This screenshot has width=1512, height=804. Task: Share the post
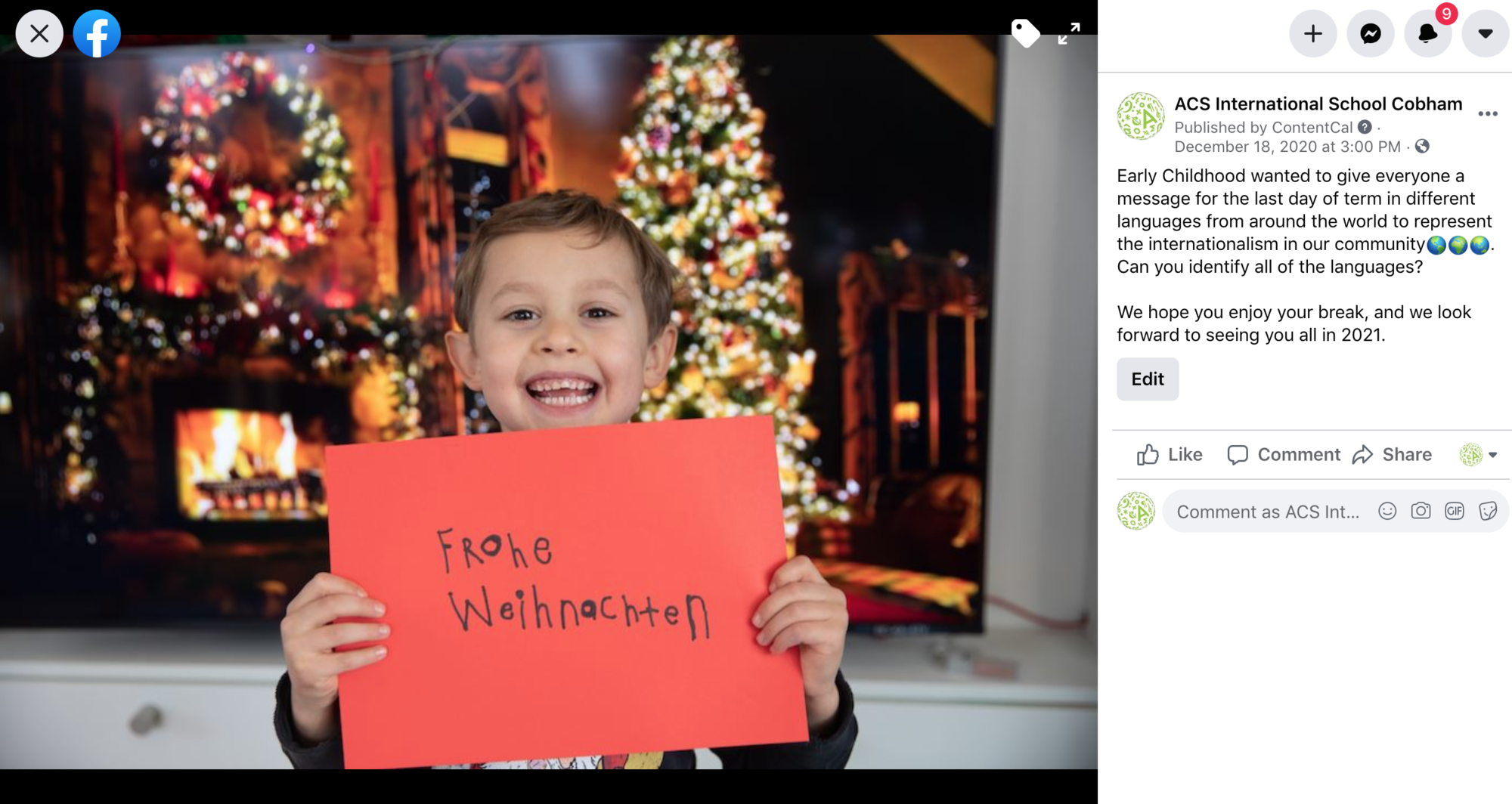point(1392,454)
